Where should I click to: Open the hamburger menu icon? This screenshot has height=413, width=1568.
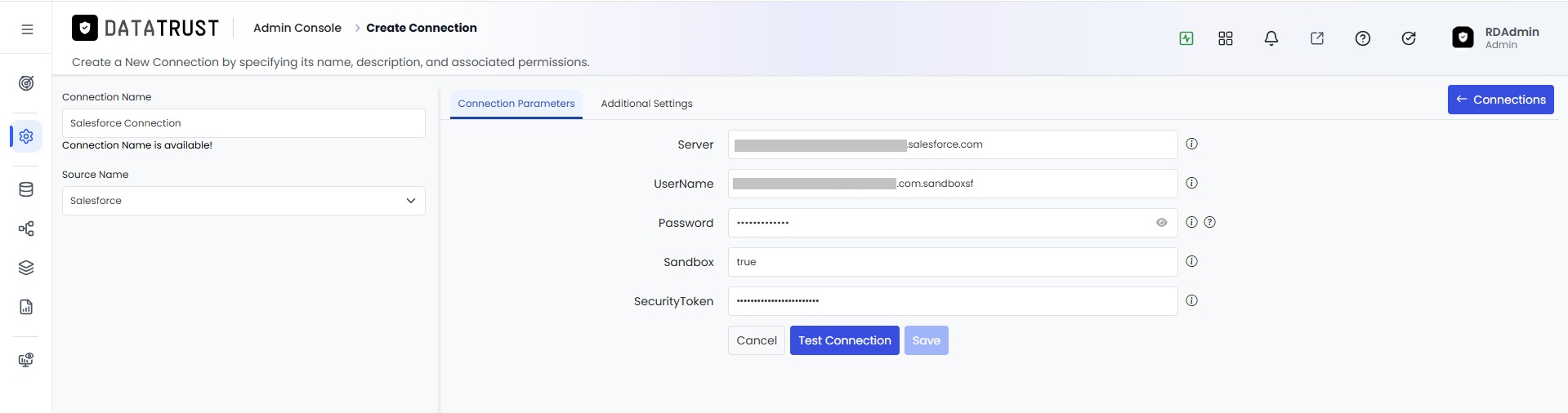pos(27,29)
